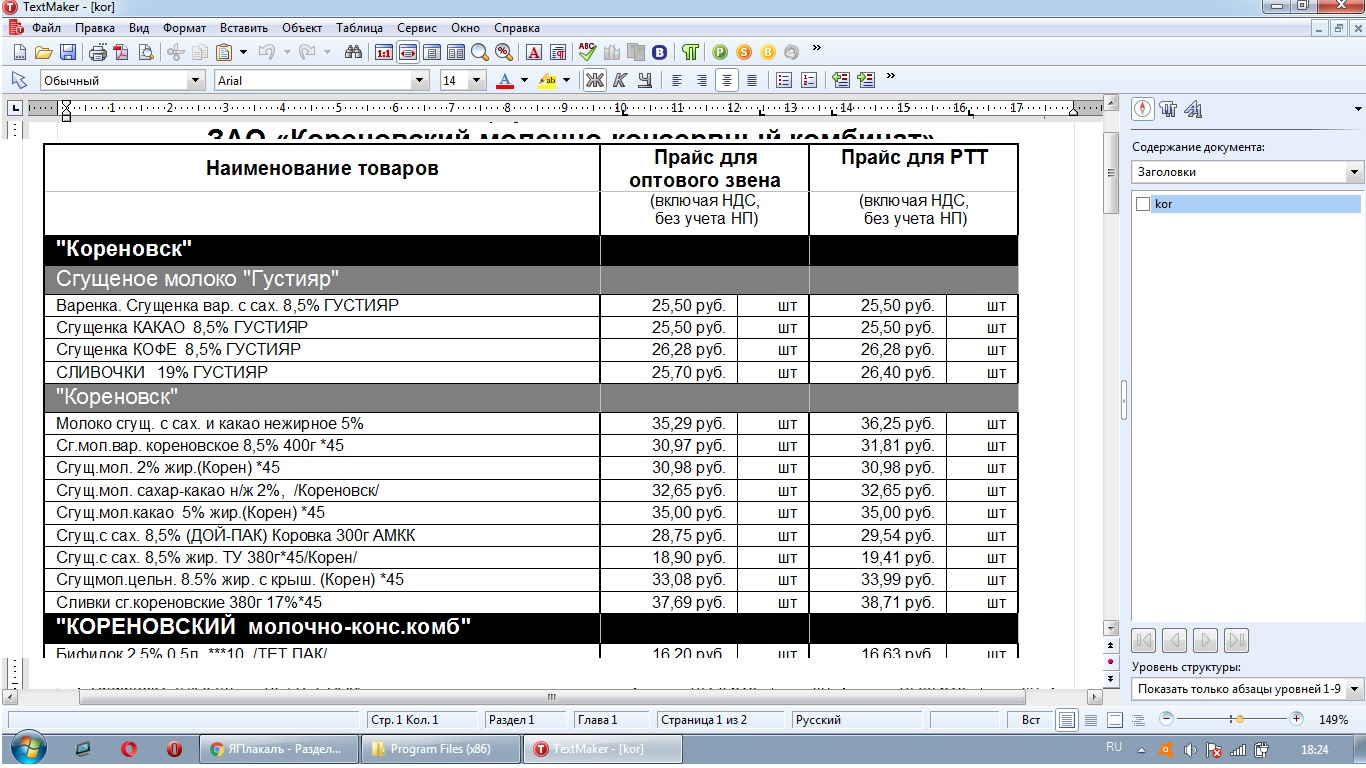Go to previous heading in sidebar navigator

tap(1175, 641)
